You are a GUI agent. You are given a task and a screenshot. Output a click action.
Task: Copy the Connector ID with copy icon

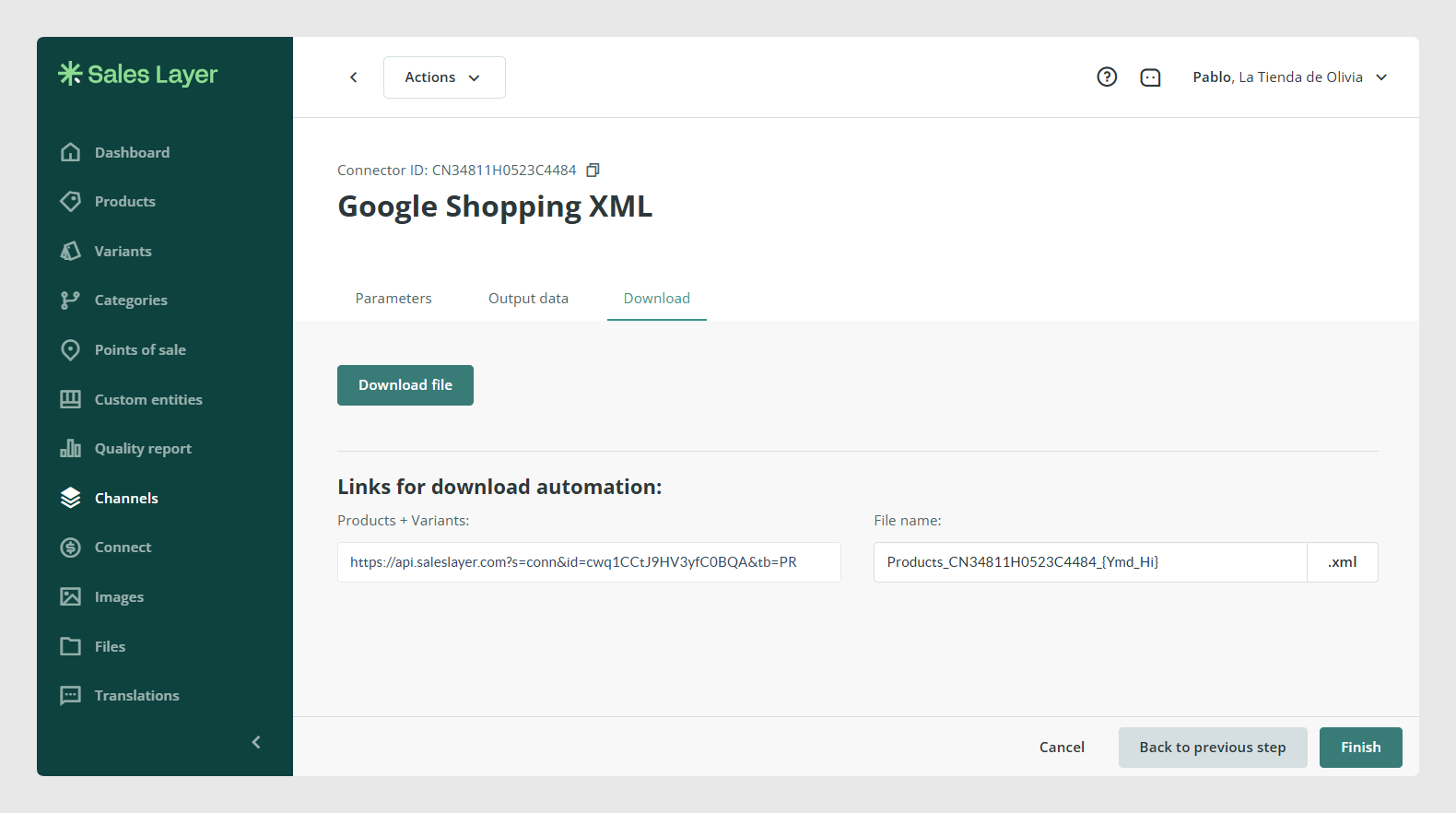tap(593, 170)
